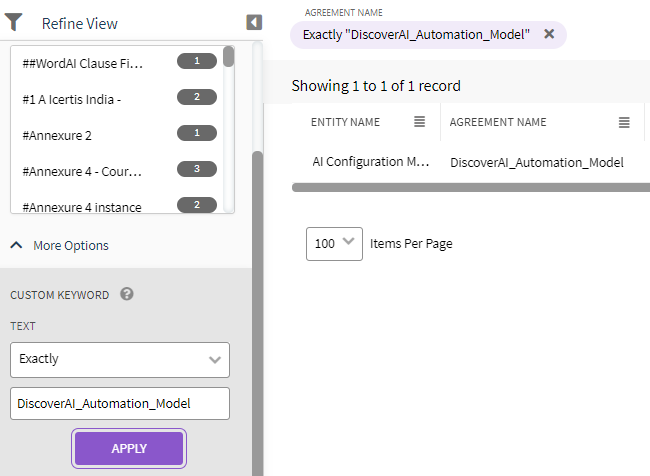Select ##WordAI Clause filter item
650x476 pixels.
83,63
